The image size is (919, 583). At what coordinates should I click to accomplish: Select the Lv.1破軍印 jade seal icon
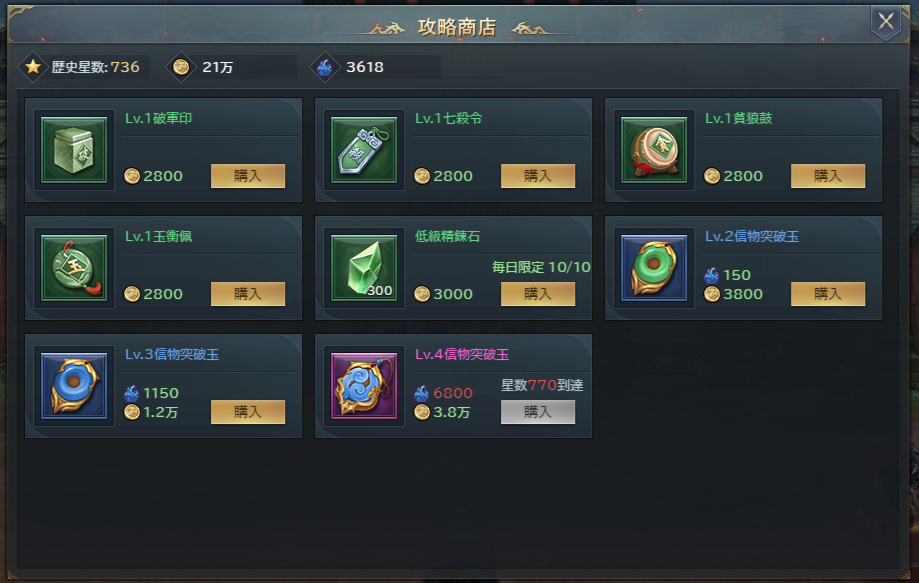click(74, 150)
